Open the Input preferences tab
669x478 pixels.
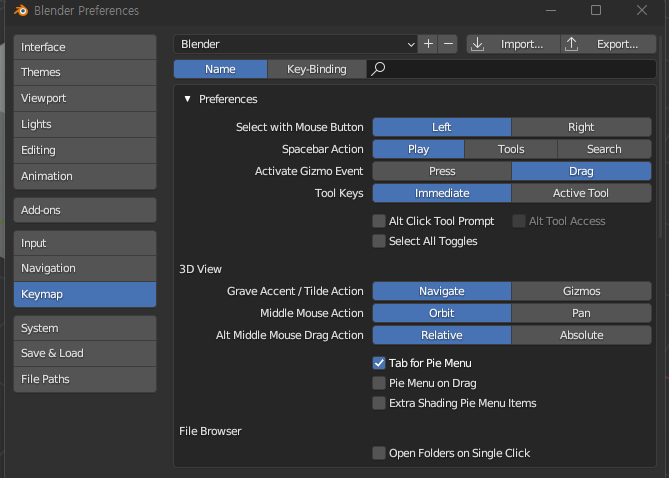[x=85, y=243]
